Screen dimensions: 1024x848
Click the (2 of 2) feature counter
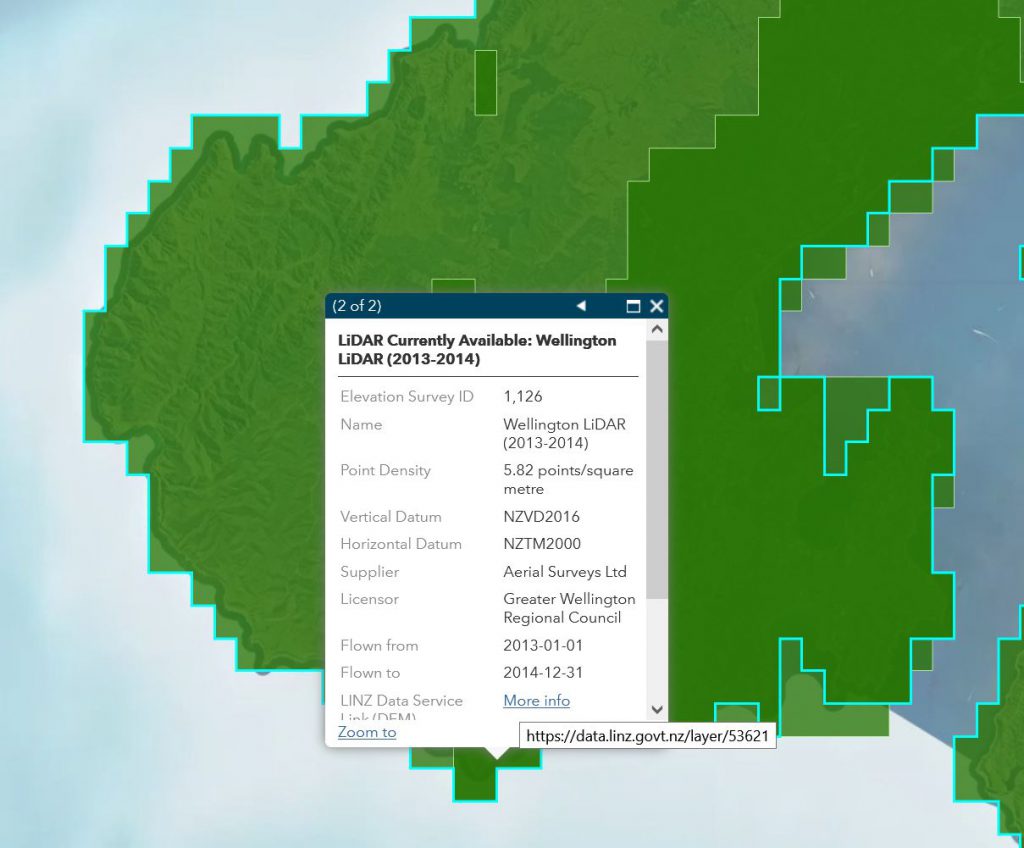pyautogui.click(x=357, y=306)
